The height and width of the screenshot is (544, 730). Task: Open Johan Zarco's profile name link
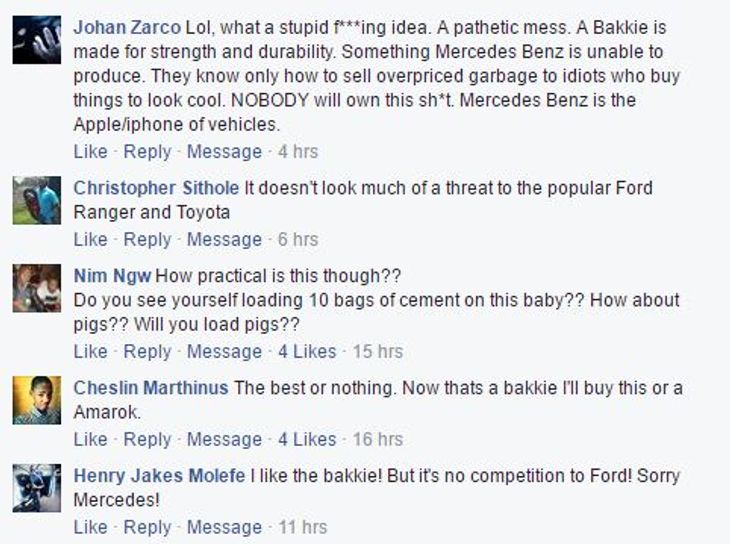127,27
